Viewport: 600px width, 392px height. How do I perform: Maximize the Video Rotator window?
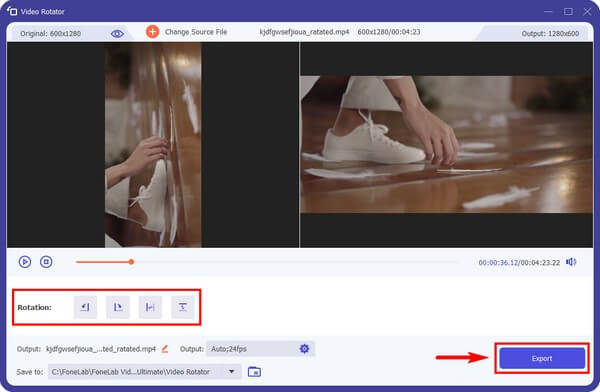click(568, 11)
